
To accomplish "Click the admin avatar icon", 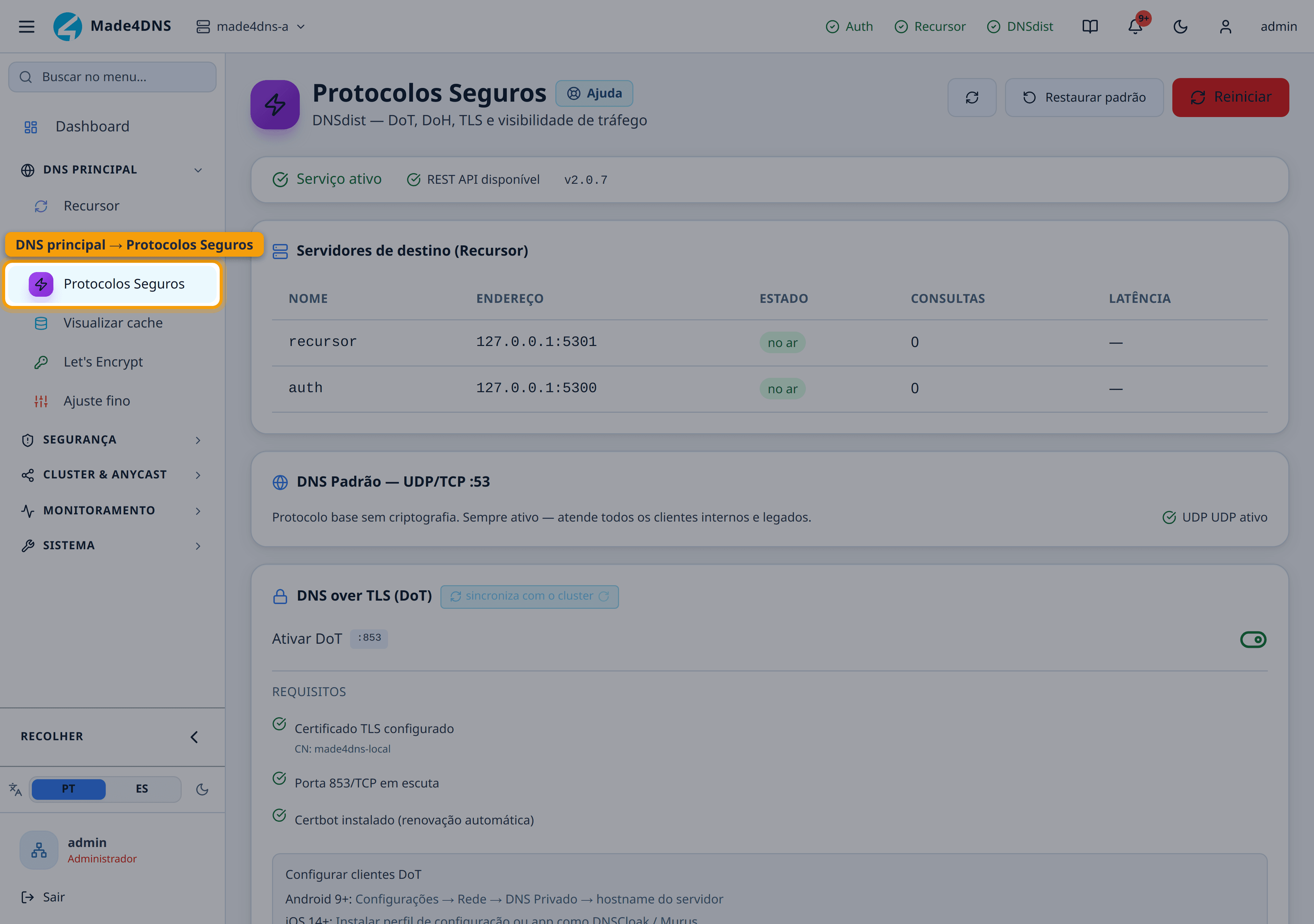I will 39,850.
